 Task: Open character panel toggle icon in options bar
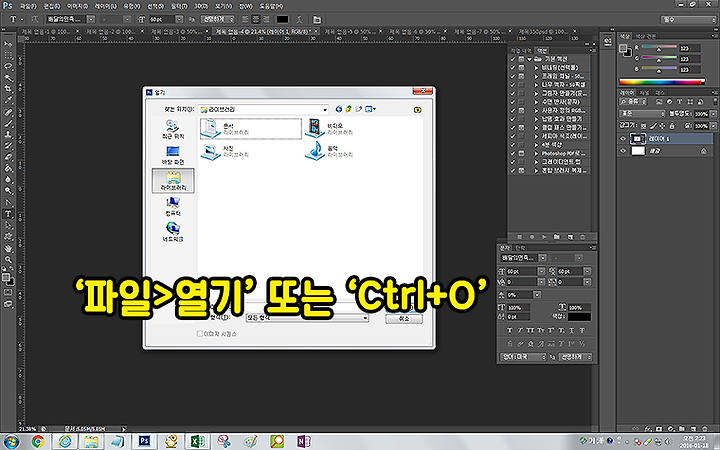click(x=317, y=19)
